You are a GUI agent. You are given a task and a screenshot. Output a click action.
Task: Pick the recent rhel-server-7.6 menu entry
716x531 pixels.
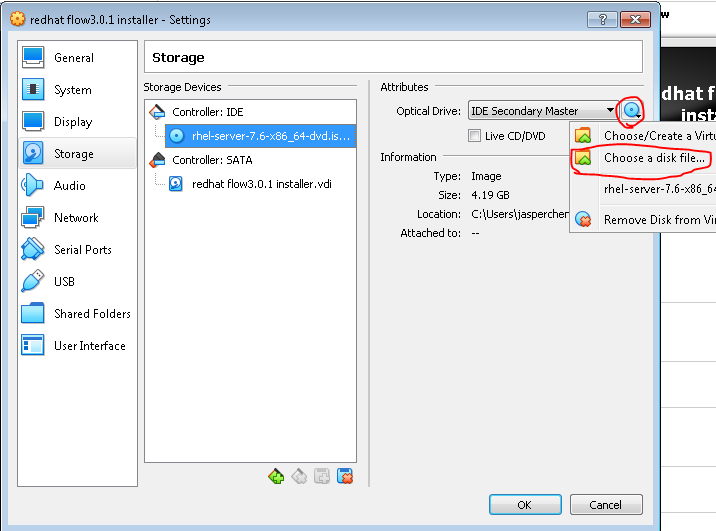click(643, 189)
